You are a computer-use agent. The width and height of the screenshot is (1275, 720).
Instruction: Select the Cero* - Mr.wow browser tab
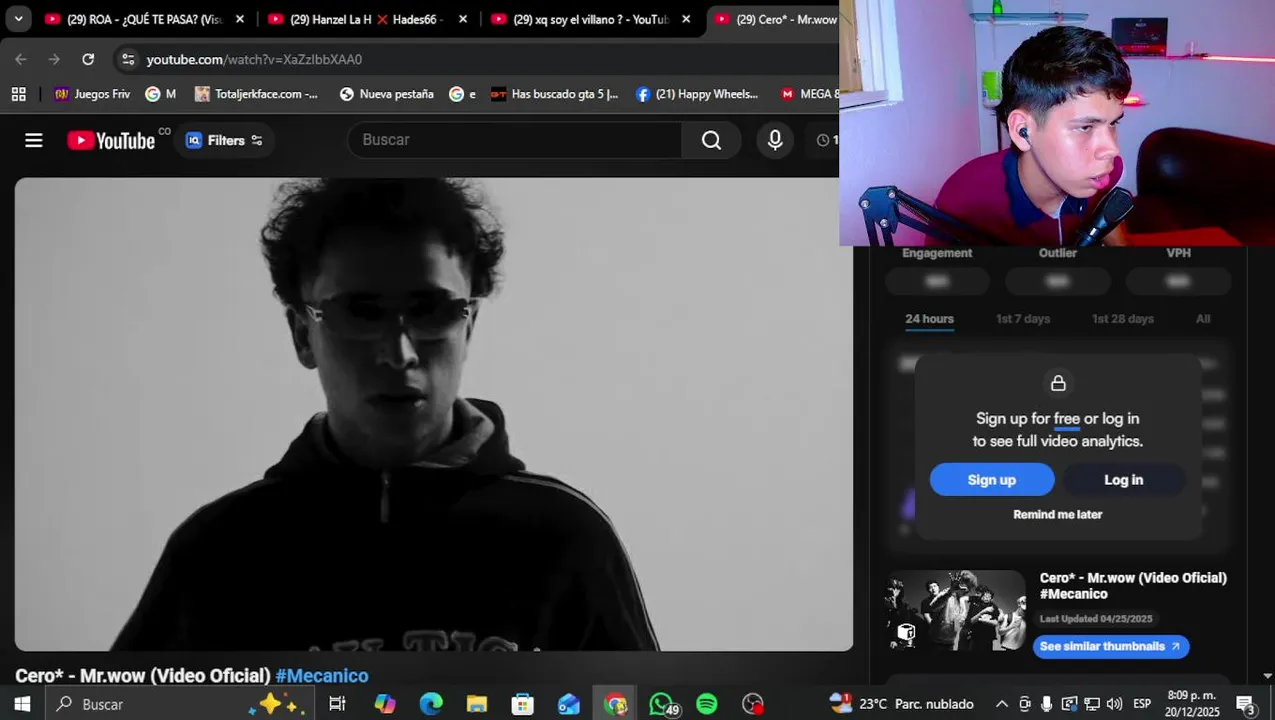[x=774, y=19]
